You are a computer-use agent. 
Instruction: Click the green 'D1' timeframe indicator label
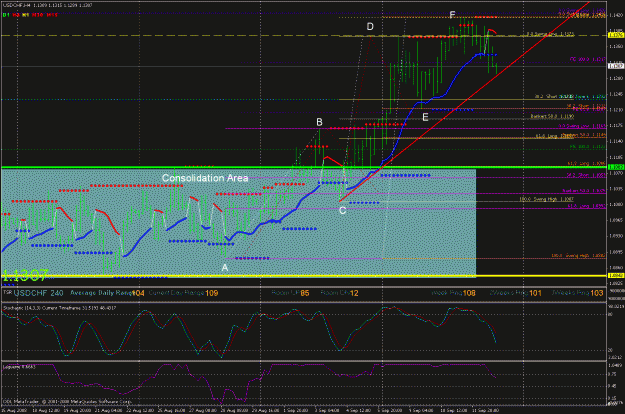tap(6, 15)
